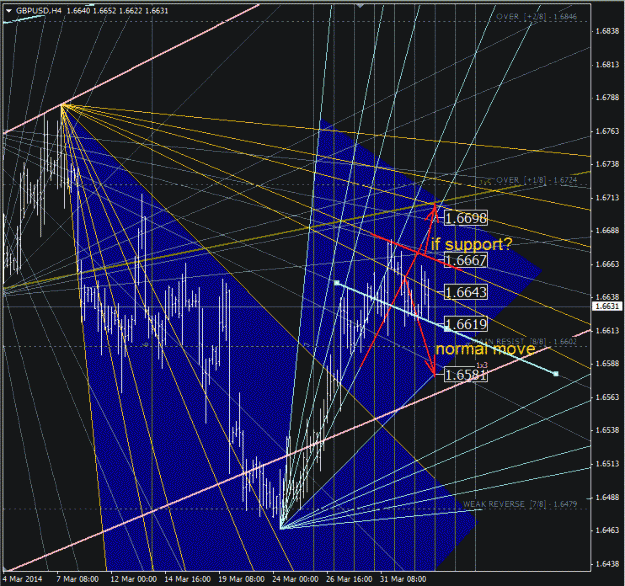Viewport: 625px width, 586px height.
Task: Click the '12 Mar 00:00' time axis label
Action: tap(134, 579)
